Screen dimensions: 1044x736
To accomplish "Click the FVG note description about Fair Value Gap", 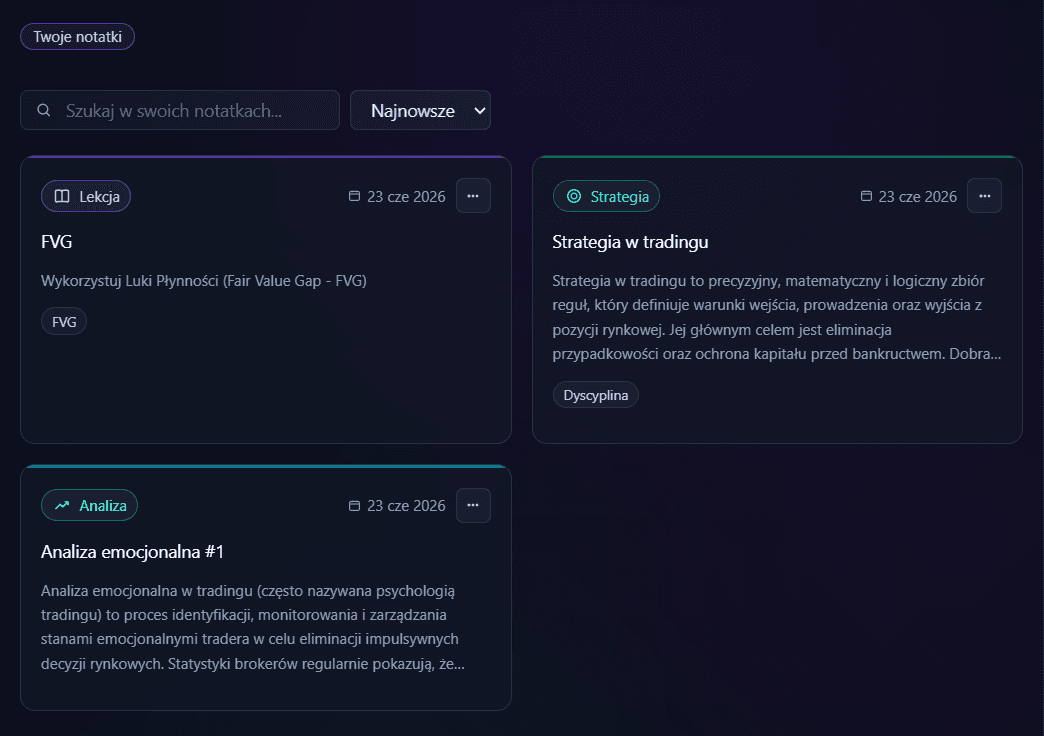I will tap(204, 281).
